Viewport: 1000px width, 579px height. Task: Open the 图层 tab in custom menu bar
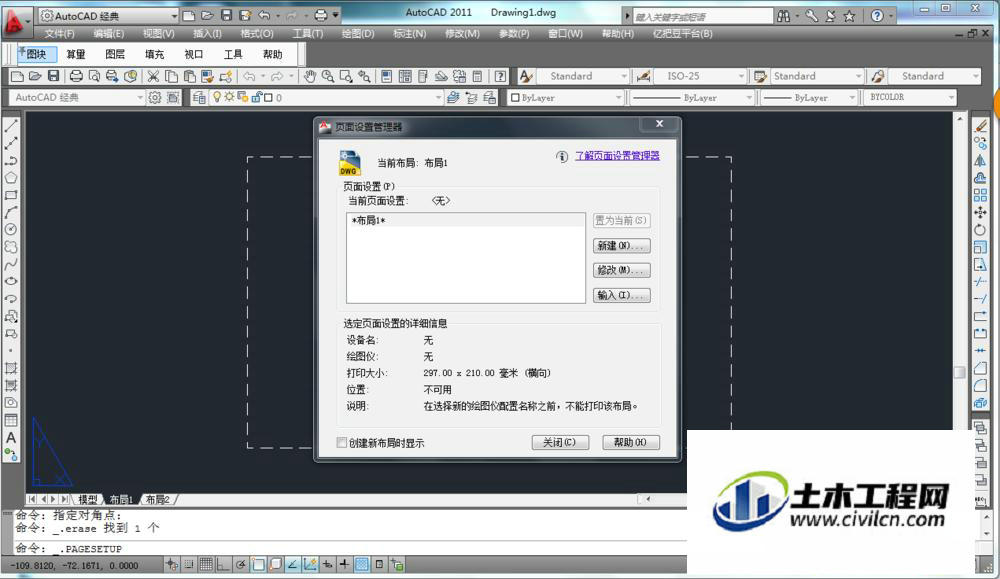click(x=115, y=54)
